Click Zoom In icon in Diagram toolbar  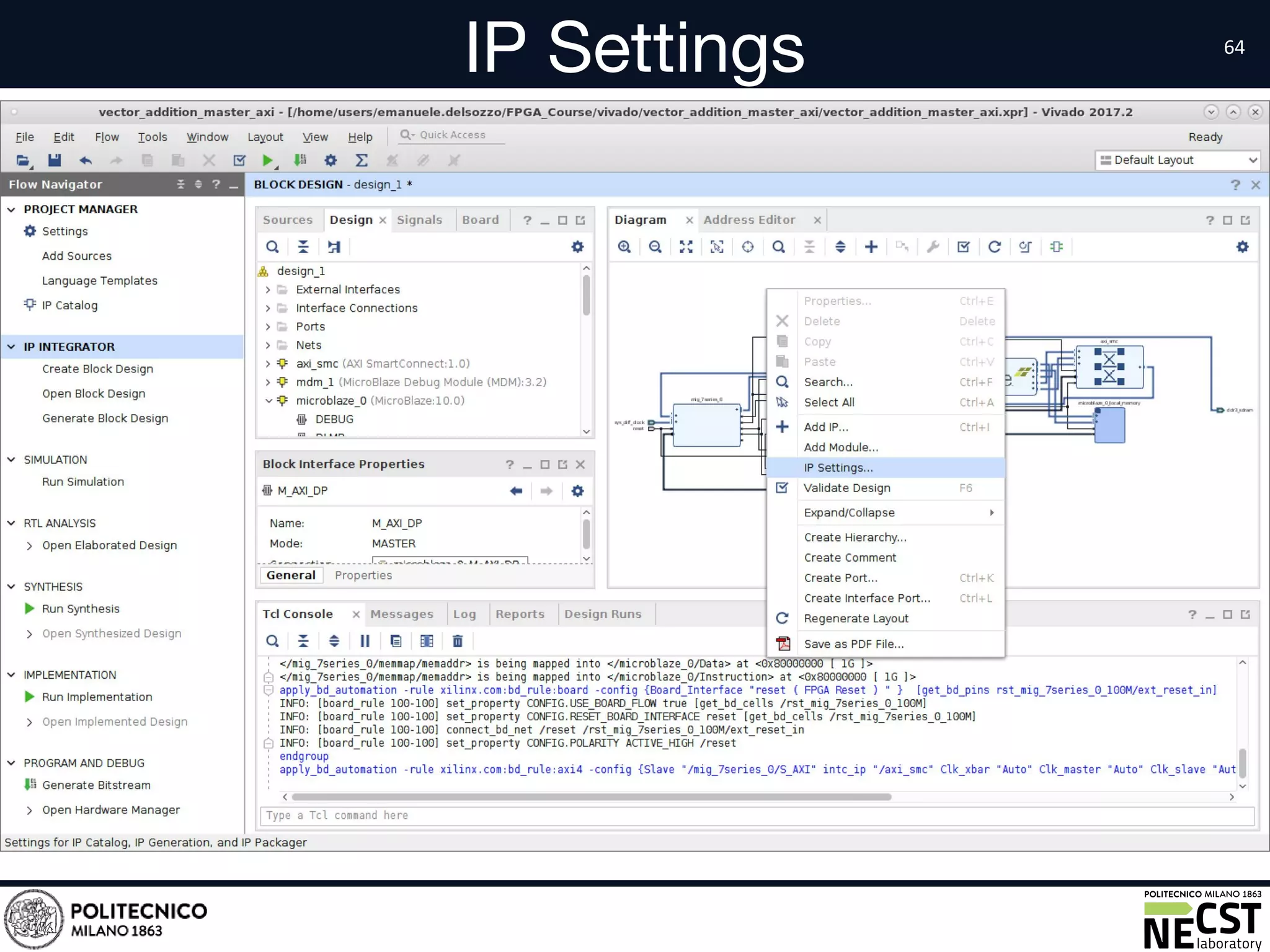tap(624, 247)
